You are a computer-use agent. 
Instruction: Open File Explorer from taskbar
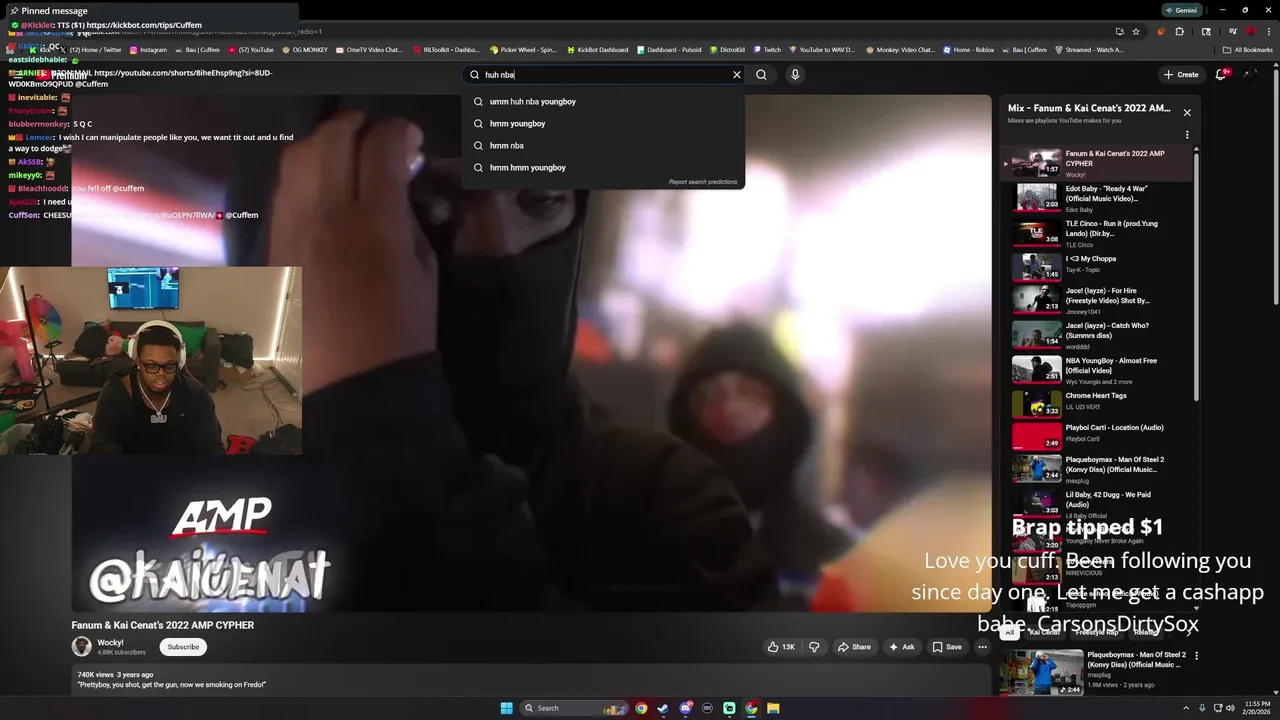(773, 708)
